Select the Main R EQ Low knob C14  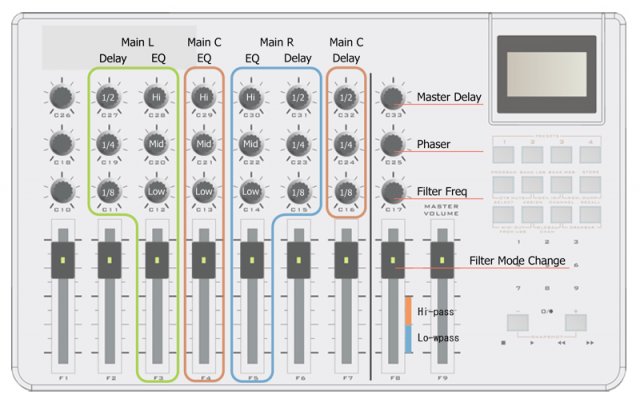click(x=251, y=191)
